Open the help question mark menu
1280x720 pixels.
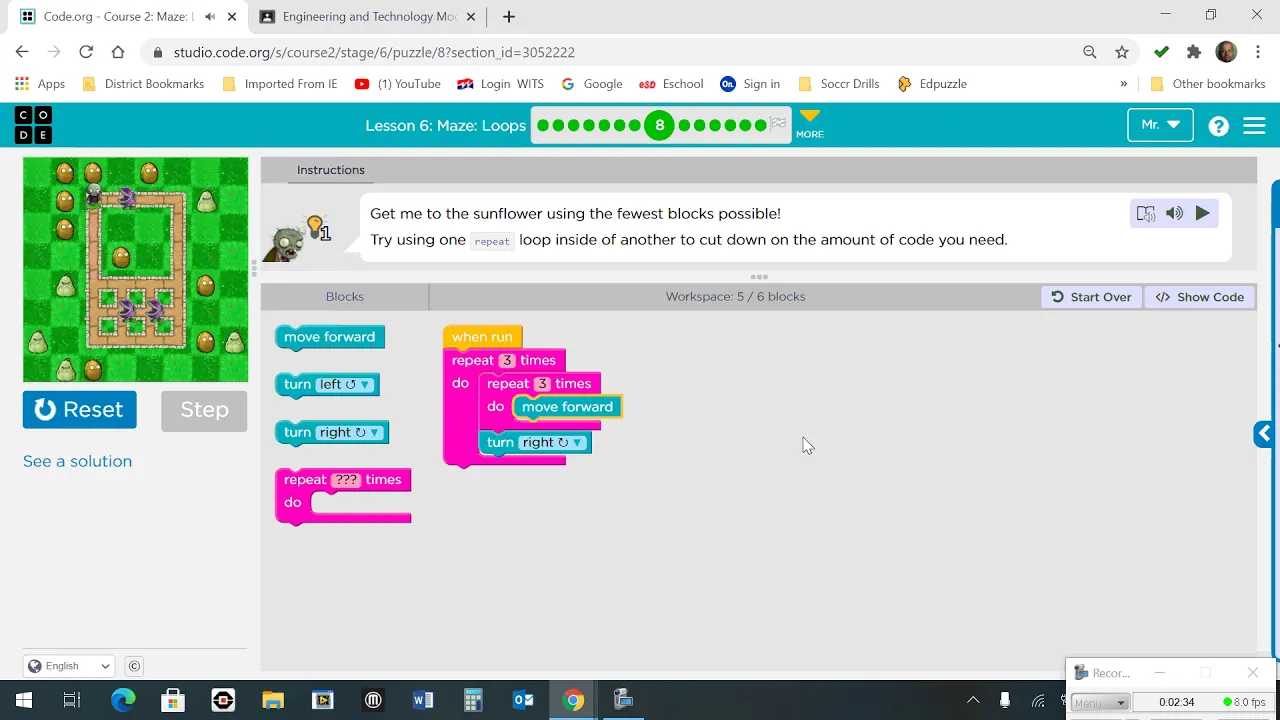click(1218, 125)
